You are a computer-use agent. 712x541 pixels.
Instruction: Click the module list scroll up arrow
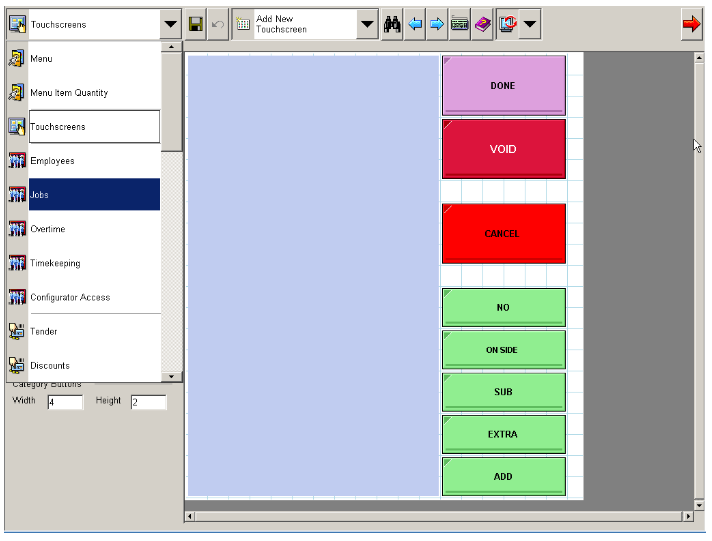pyautogui.click(x=171, y=47)
